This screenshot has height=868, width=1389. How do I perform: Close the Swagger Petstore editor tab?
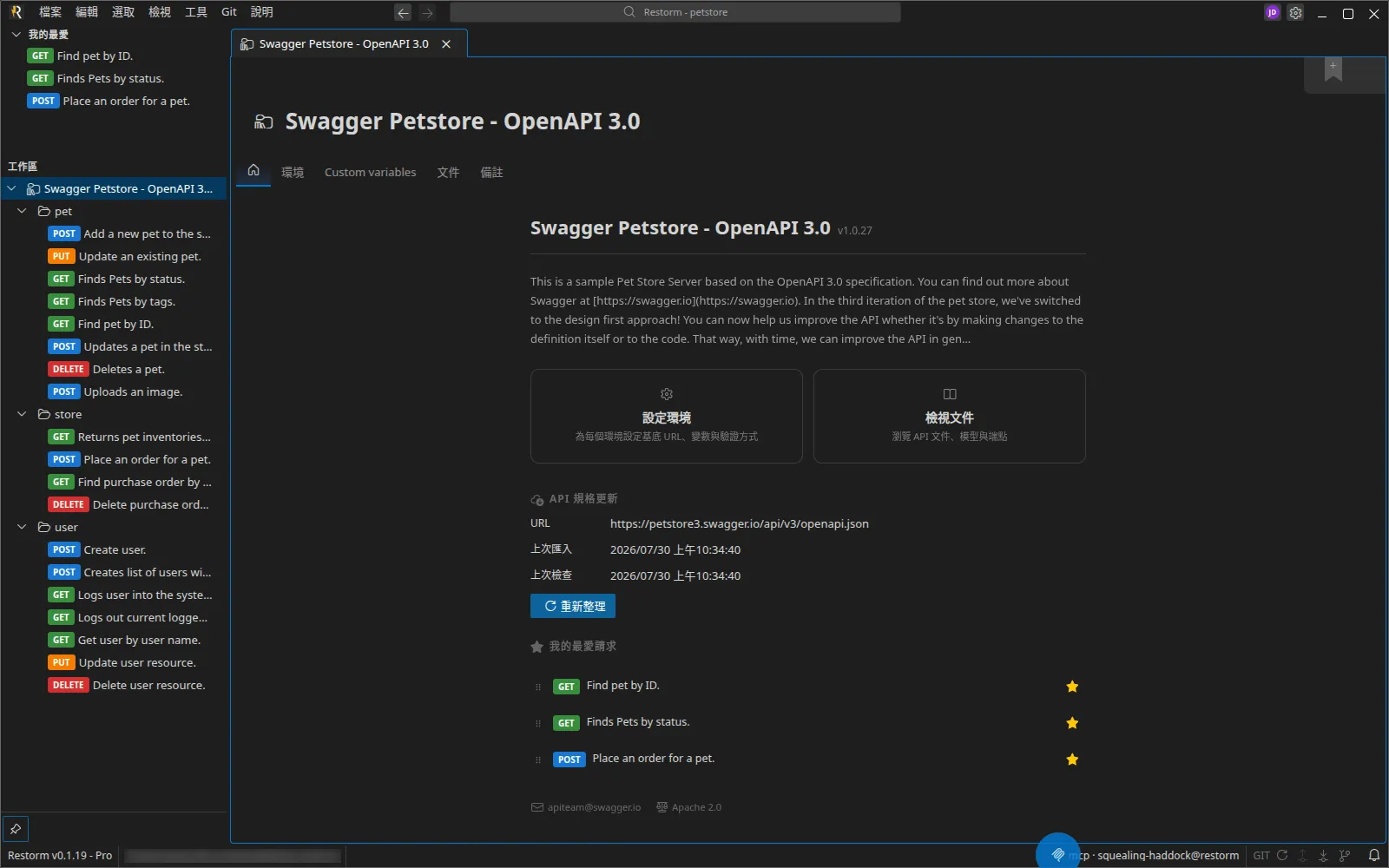[x=446, y=44]
